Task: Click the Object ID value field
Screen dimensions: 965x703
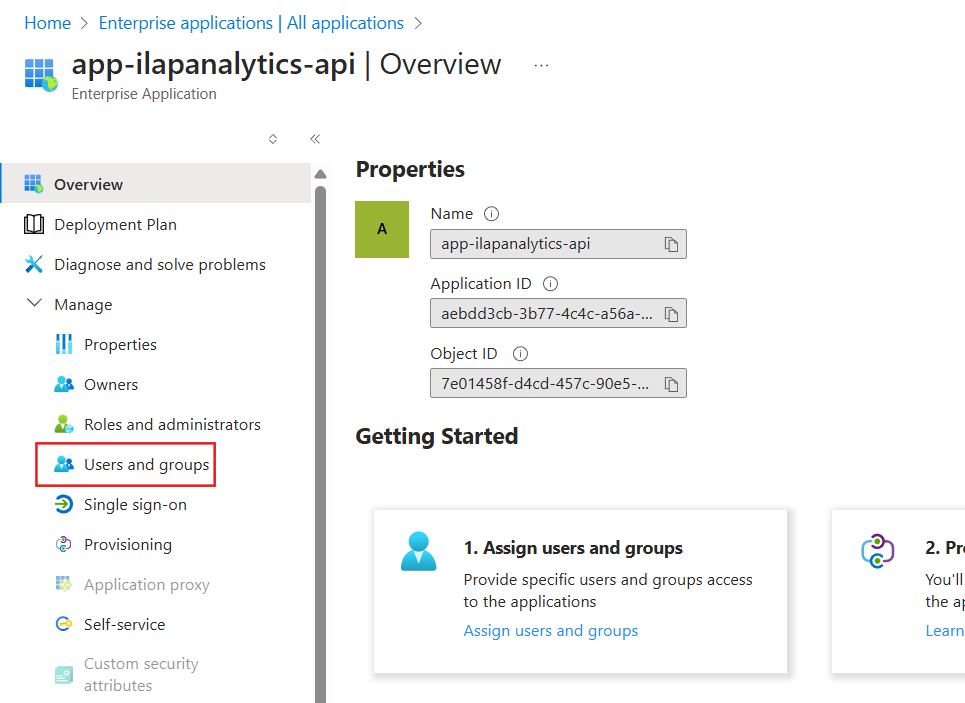Action: click(558, 384)
